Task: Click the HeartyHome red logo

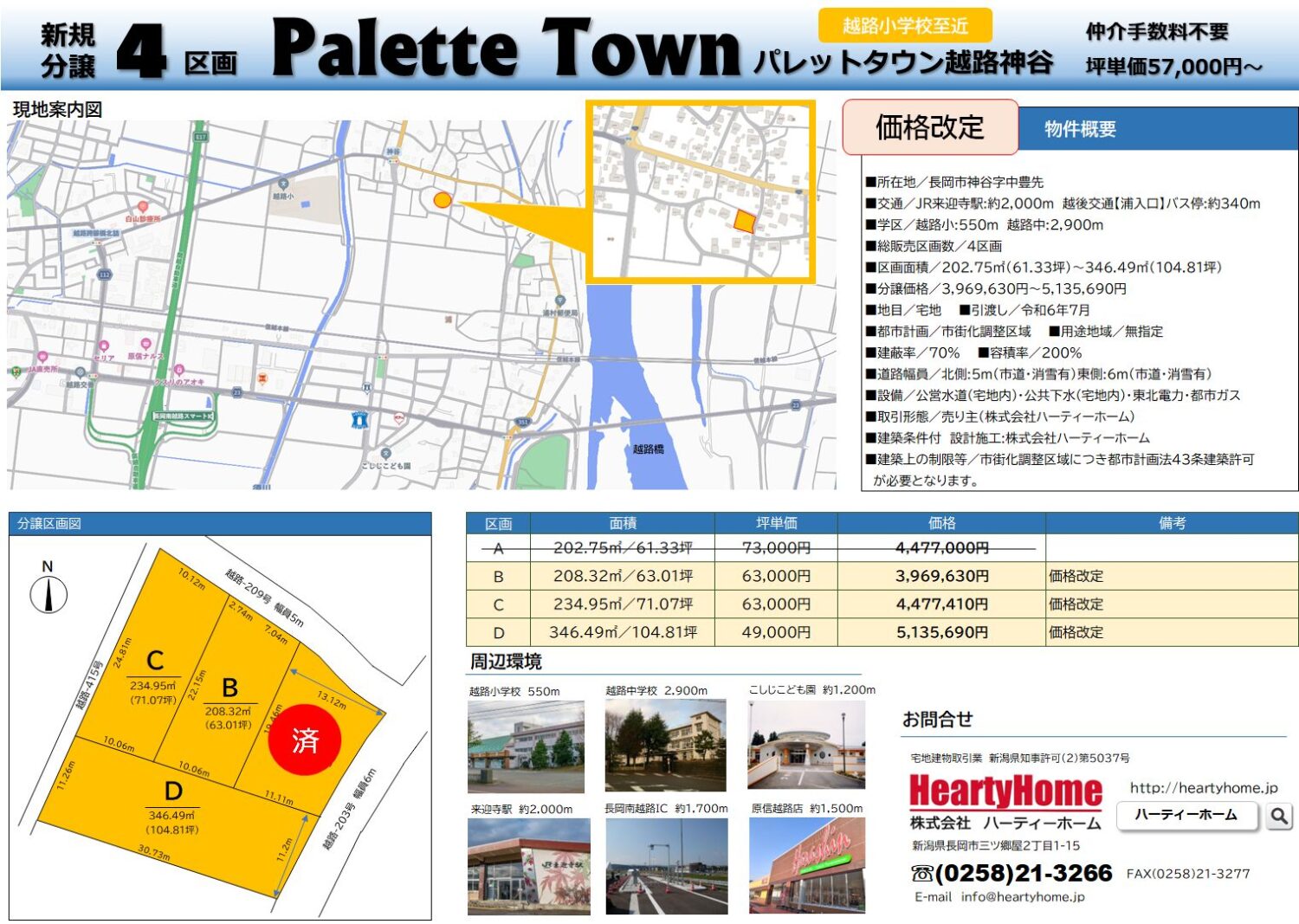Action: pos(1005,791)
